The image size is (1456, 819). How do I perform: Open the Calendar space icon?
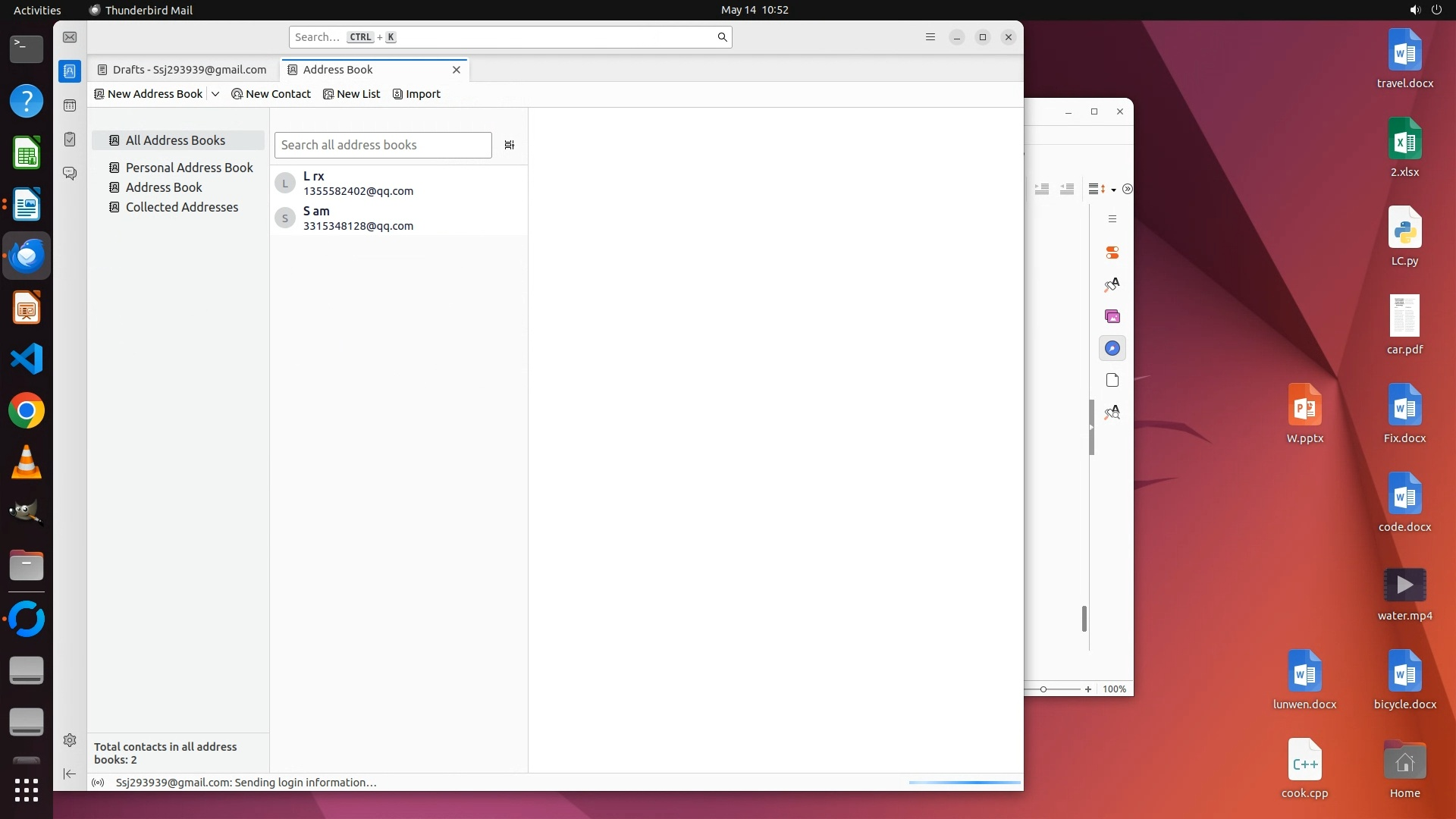[x=70, y=105]
